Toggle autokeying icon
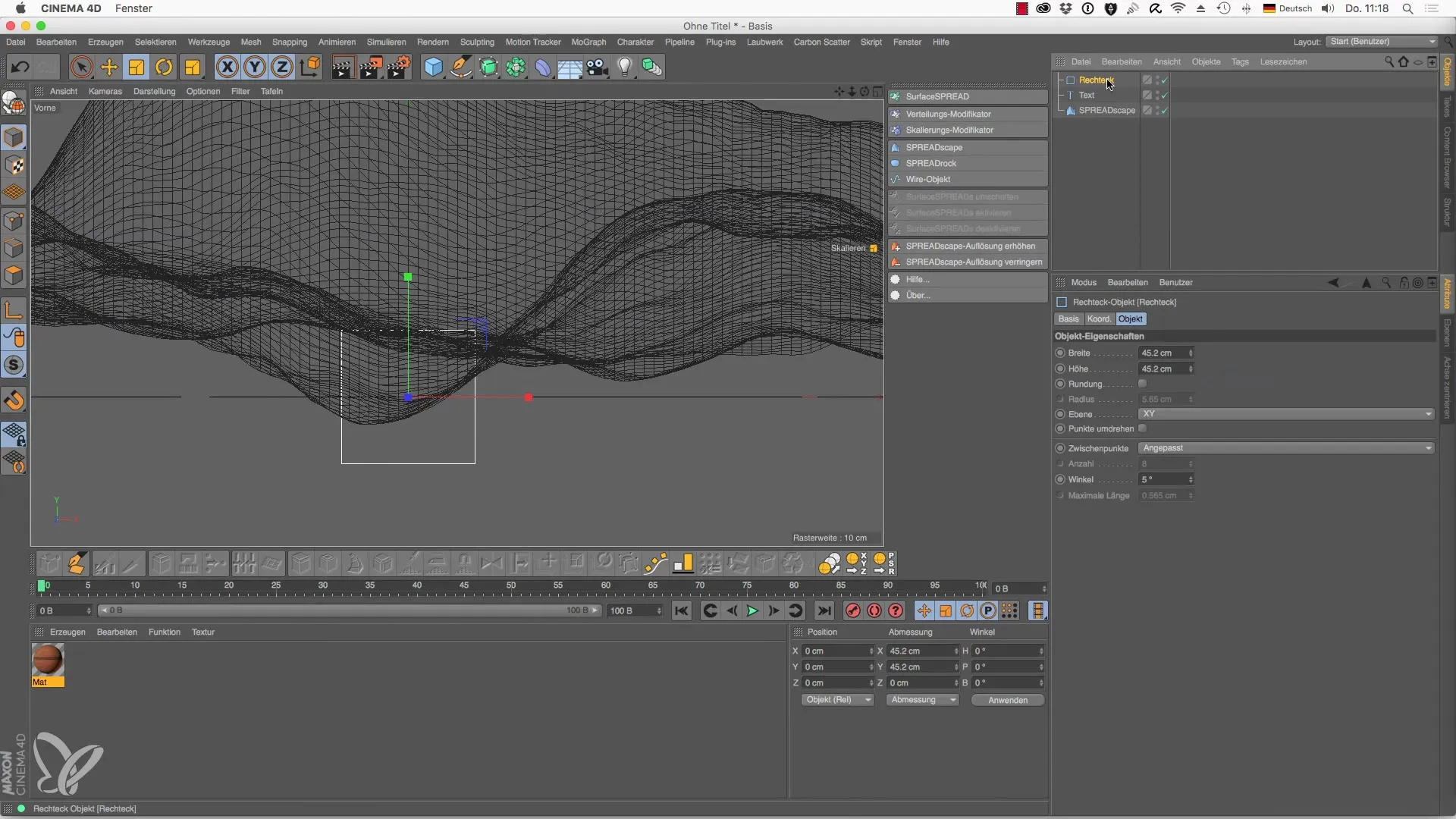Viewport: 1456px width, 819px height. 874,611
